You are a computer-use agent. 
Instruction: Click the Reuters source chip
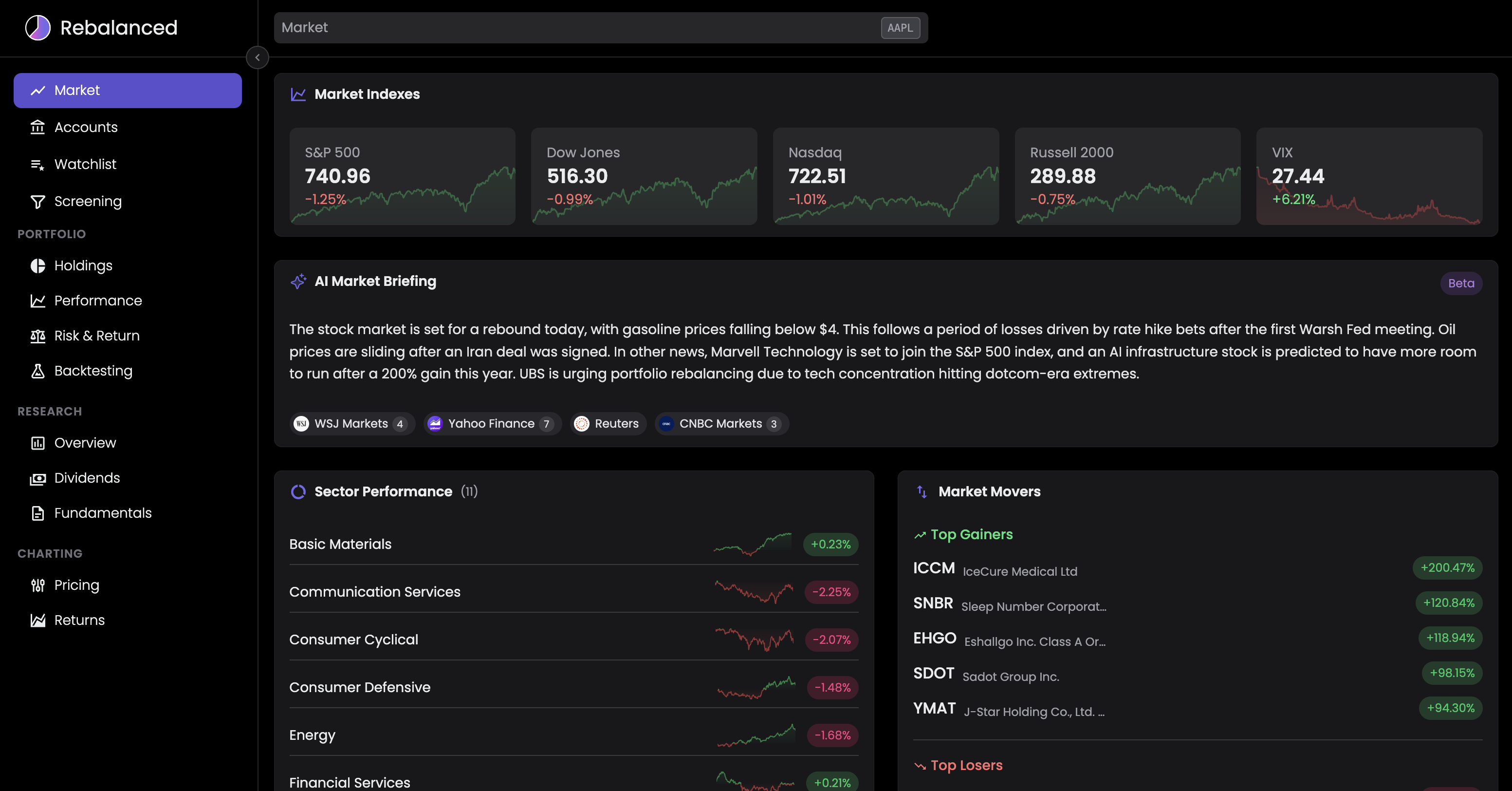608,423
